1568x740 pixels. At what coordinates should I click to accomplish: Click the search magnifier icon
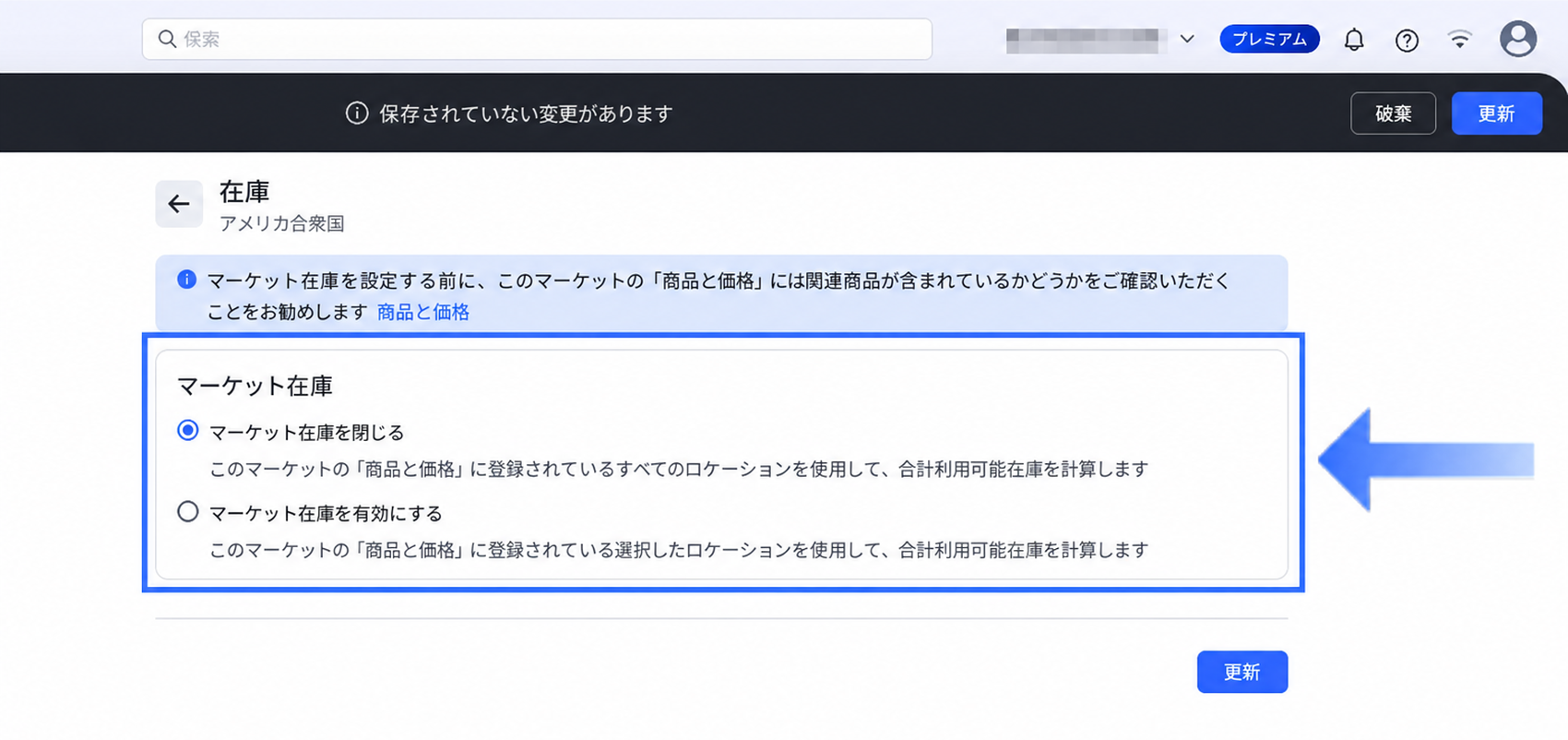(x=167, y=39)
